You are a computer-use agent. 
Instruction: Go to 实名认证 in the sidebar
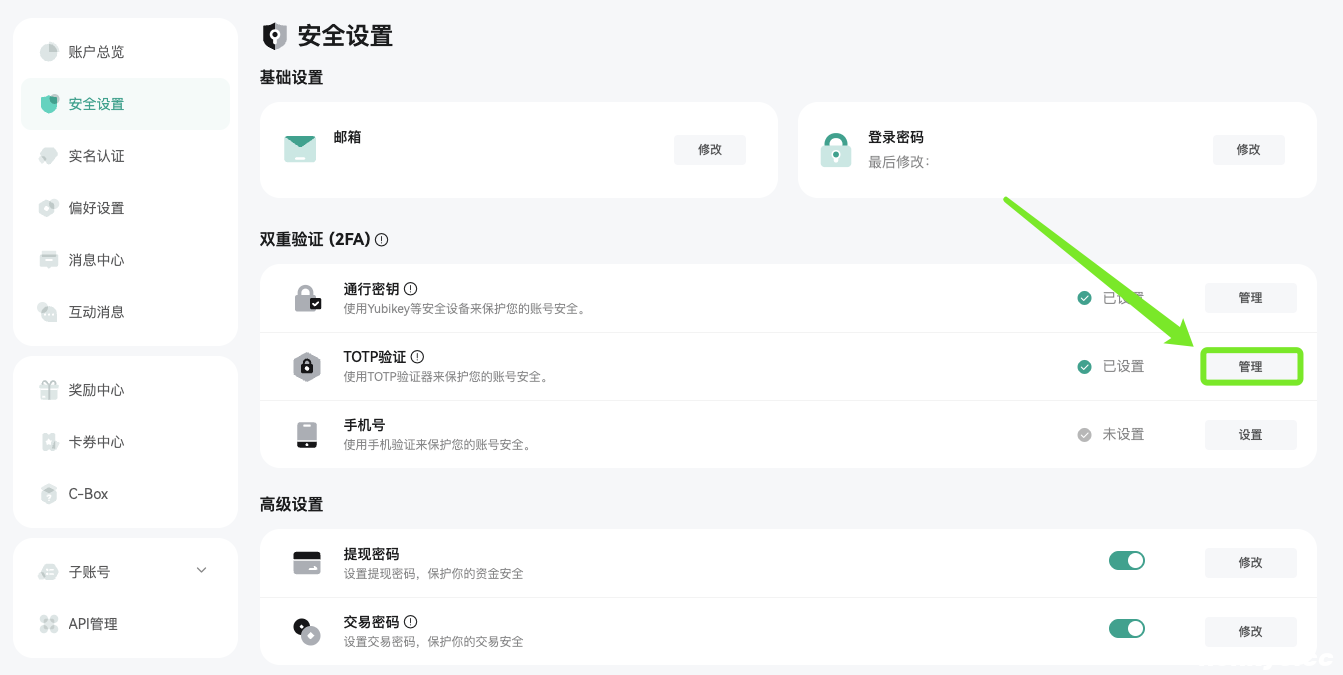click(x=96, y=156)
